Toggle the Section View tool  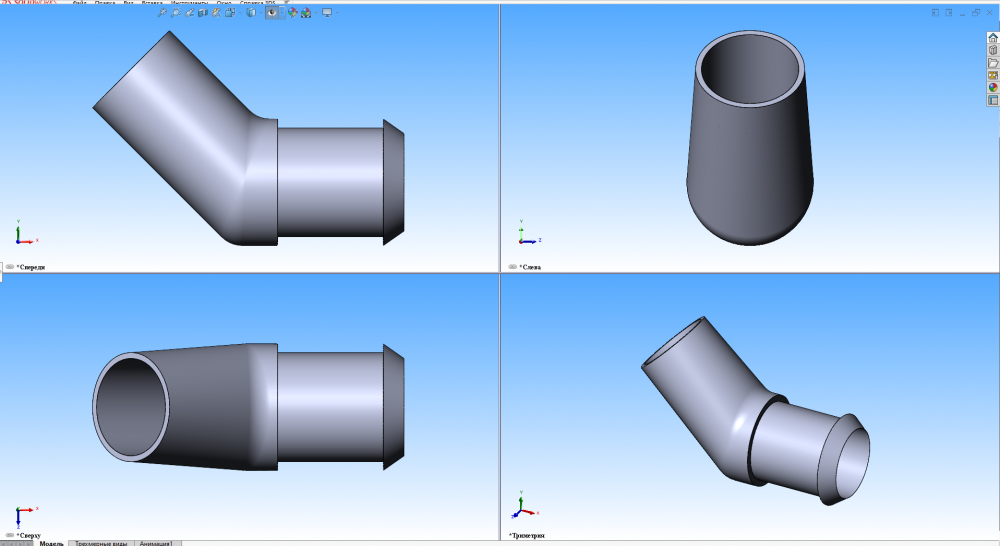tap(203, 12)
